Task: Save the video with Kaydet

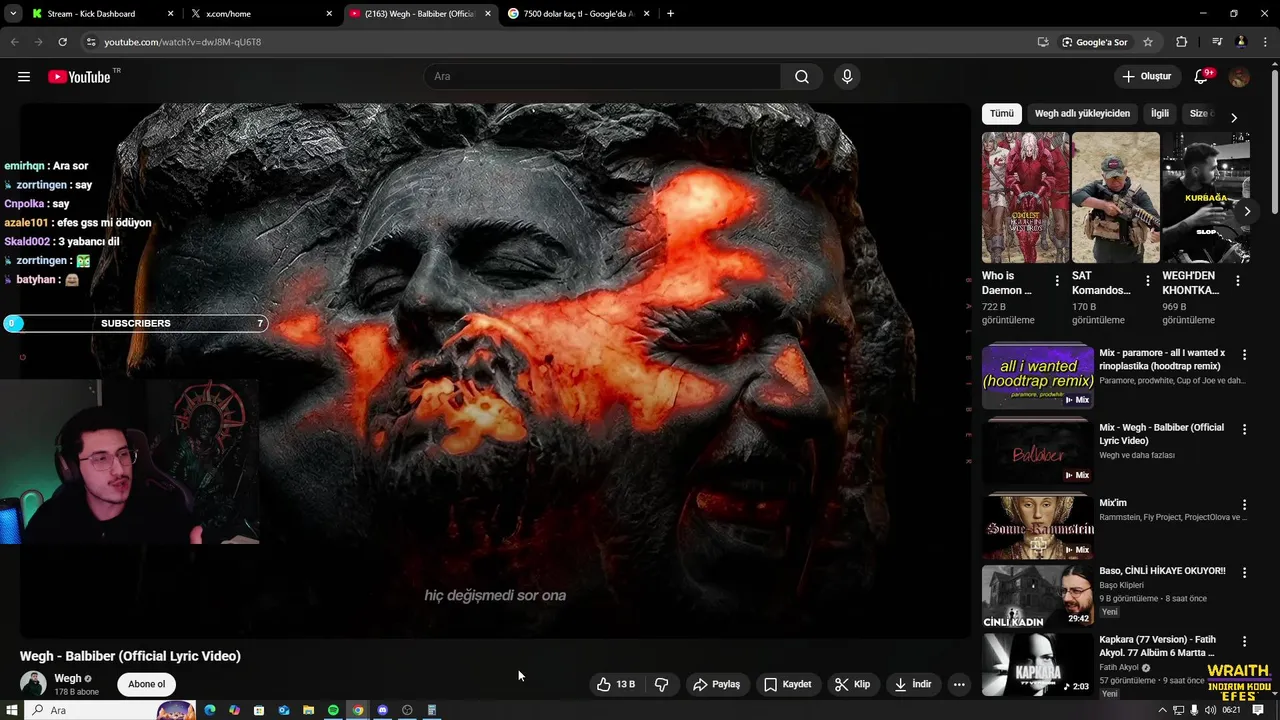Action: 788,684
